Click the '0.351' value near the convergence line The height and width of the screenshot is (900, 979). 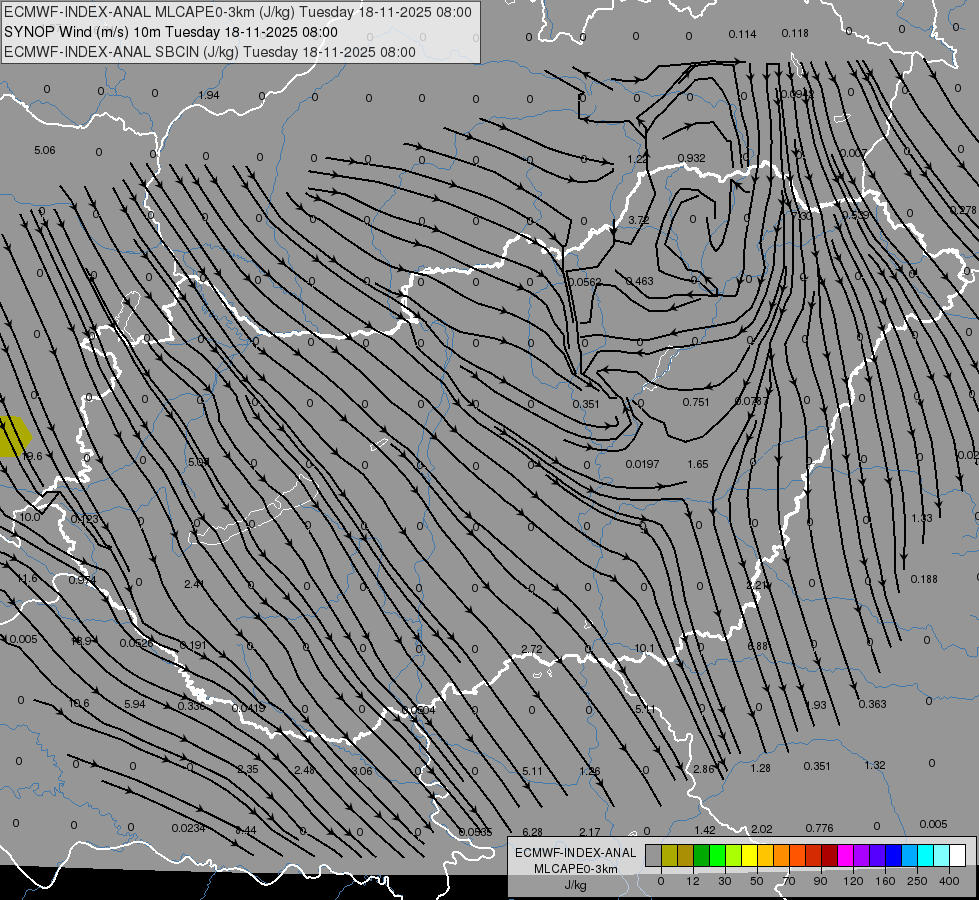click(586, 404)
